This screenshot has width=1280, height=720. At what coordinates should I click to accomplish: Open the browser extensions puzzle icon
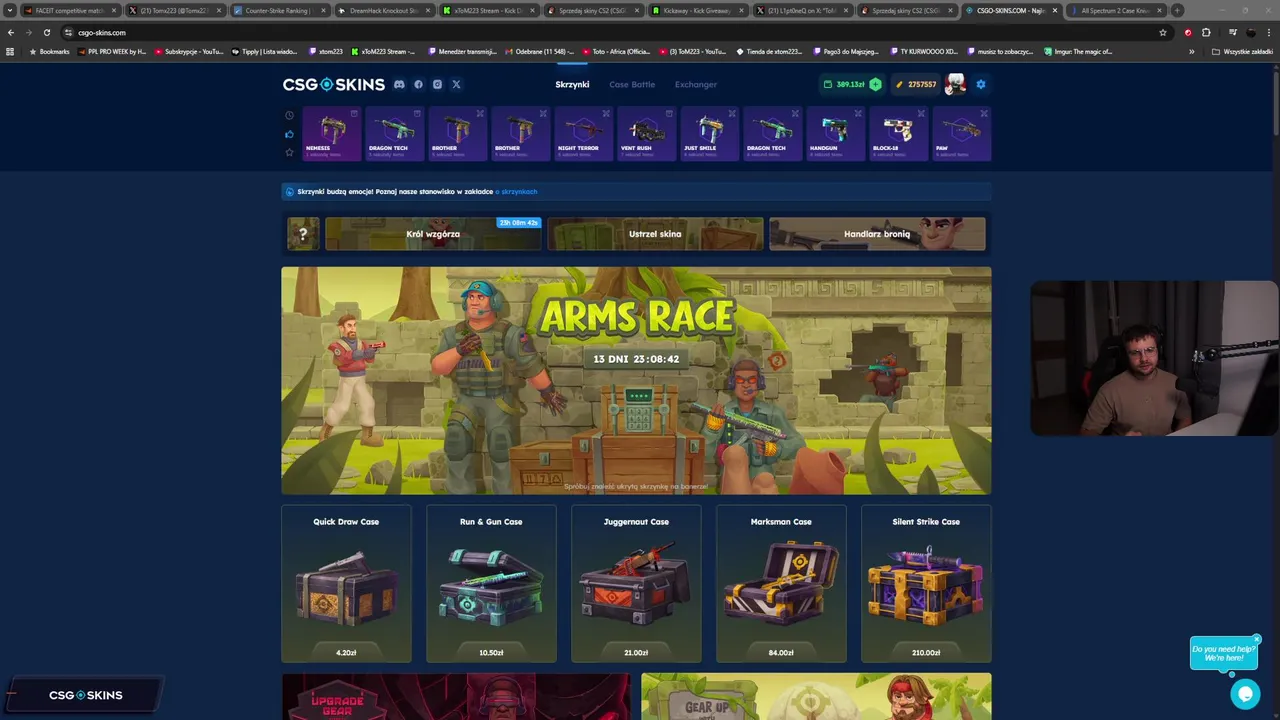1206,32
